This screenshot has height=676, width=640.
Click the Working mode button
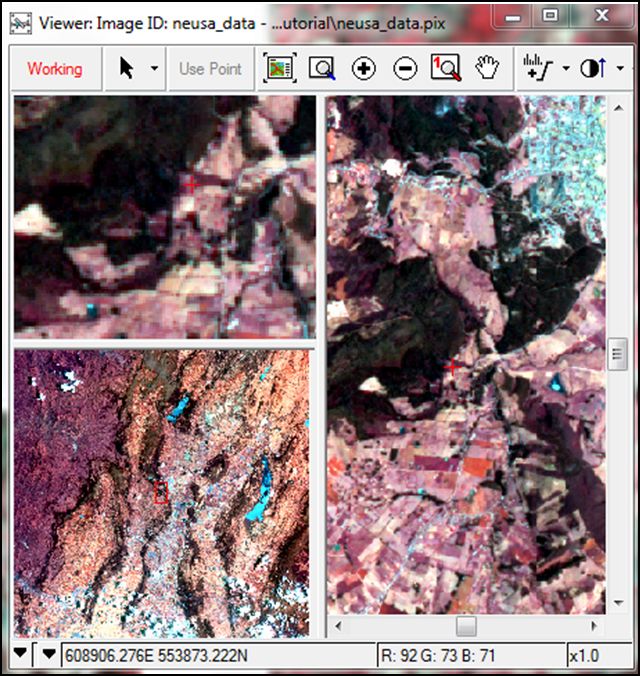click(x=55, y=69)
